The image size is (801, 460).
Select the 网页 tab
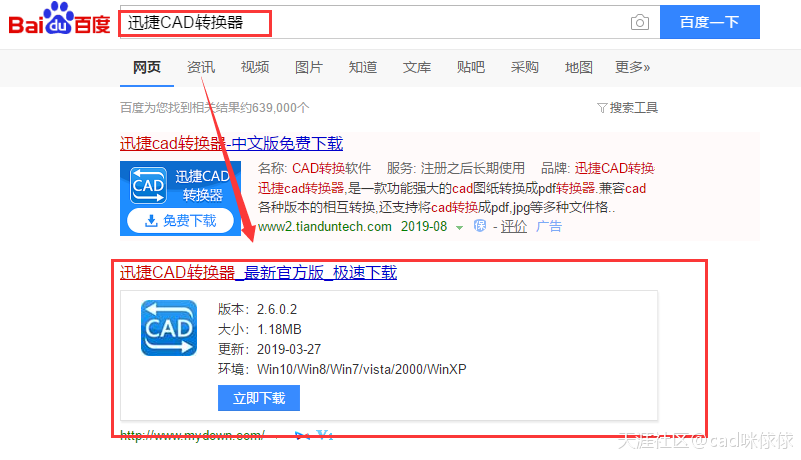pos(147,67)
